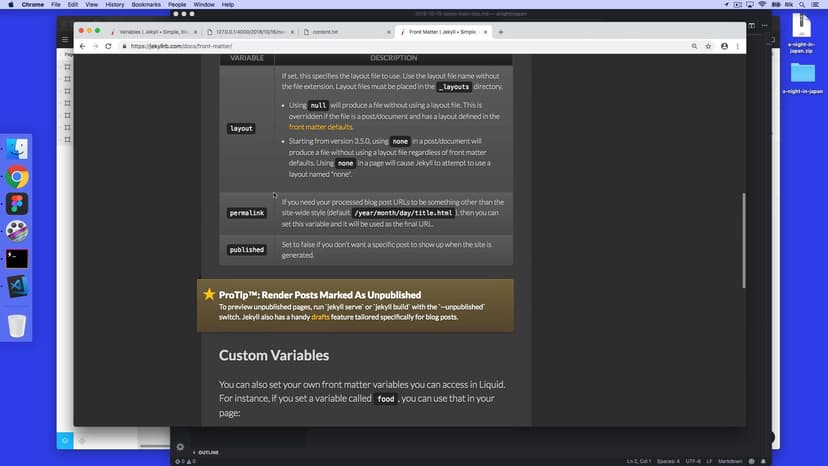Click the browser back arrow

click(x=82, y=46)
